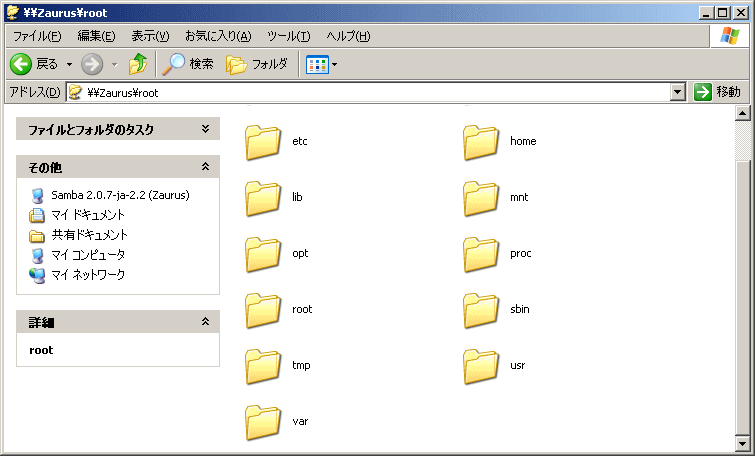Open the Search (検索) toolbar button
755x456 pixels.
(188, 64)
